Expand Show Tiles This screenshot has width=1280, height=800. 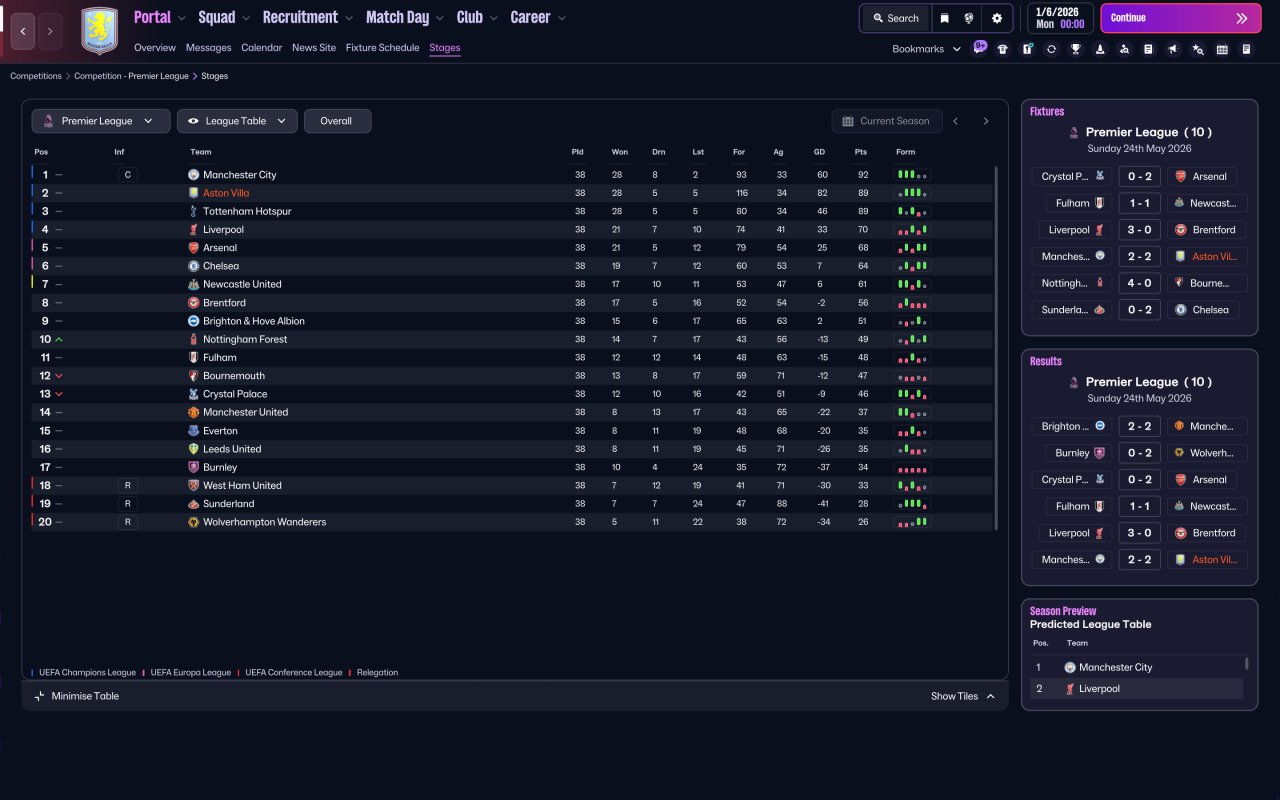pos(963,696)
